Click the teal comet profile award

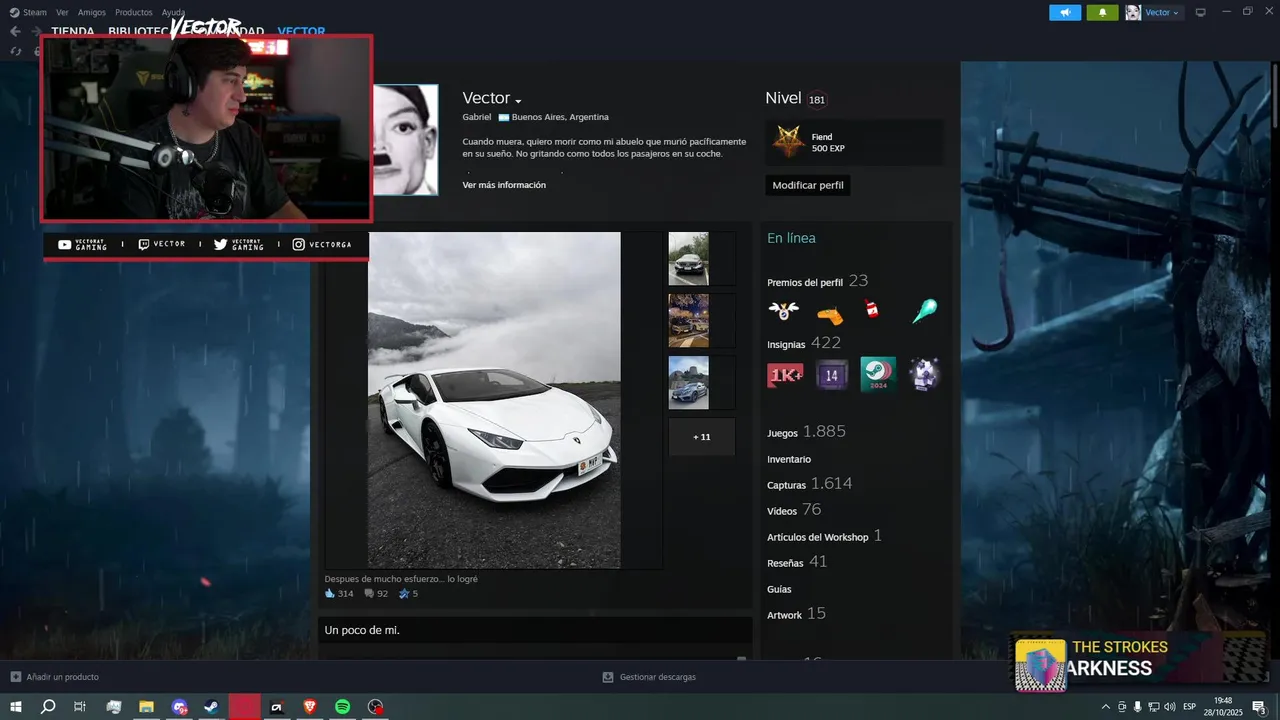click(924, 311)
